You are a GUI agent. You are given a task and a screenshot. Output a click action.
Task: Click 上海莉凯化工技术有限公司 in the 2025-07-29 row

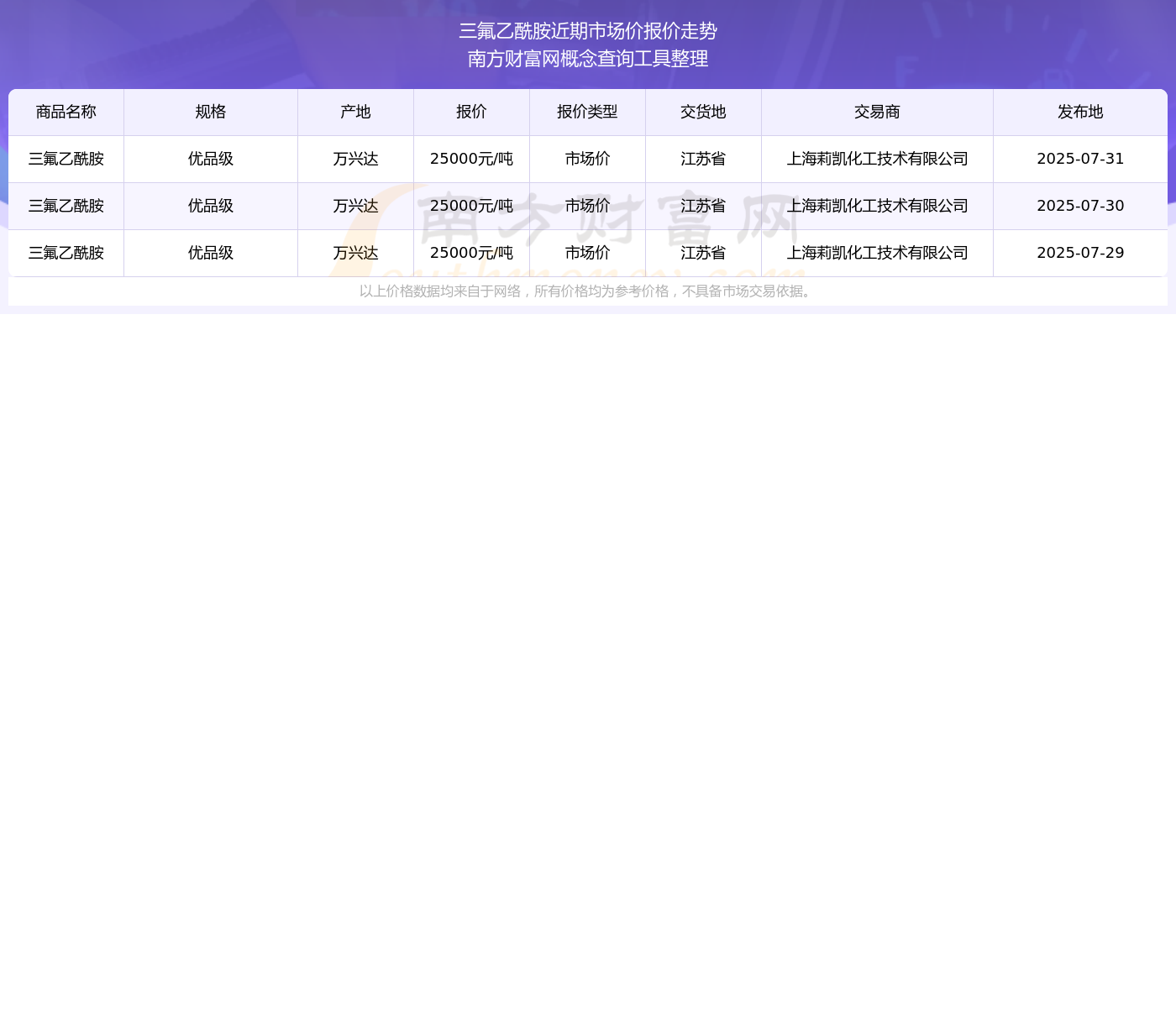pyautogui.click(x=877, y=253)
